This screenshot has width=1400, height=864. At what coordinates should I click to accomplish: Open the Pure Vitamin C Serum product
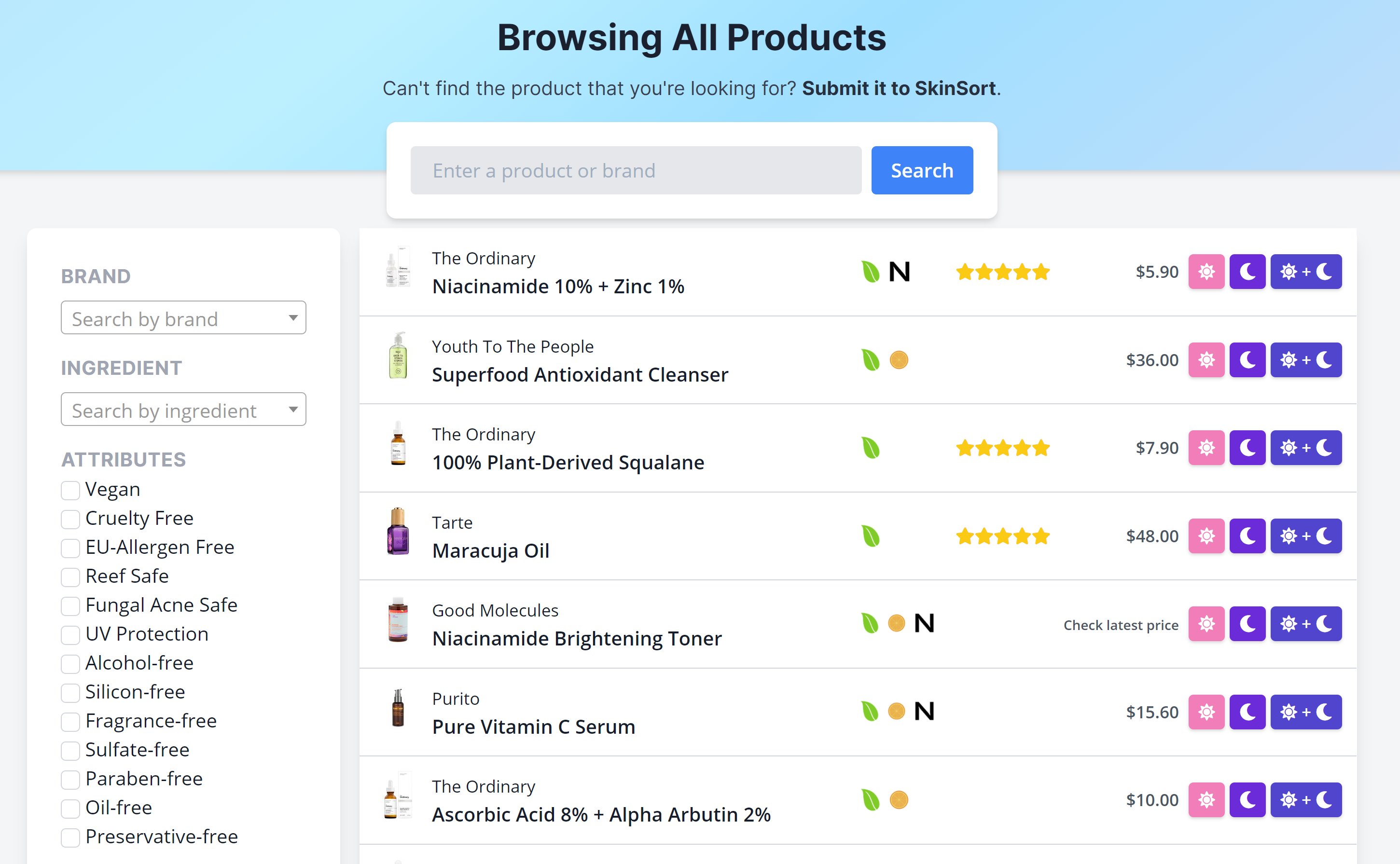533,727
